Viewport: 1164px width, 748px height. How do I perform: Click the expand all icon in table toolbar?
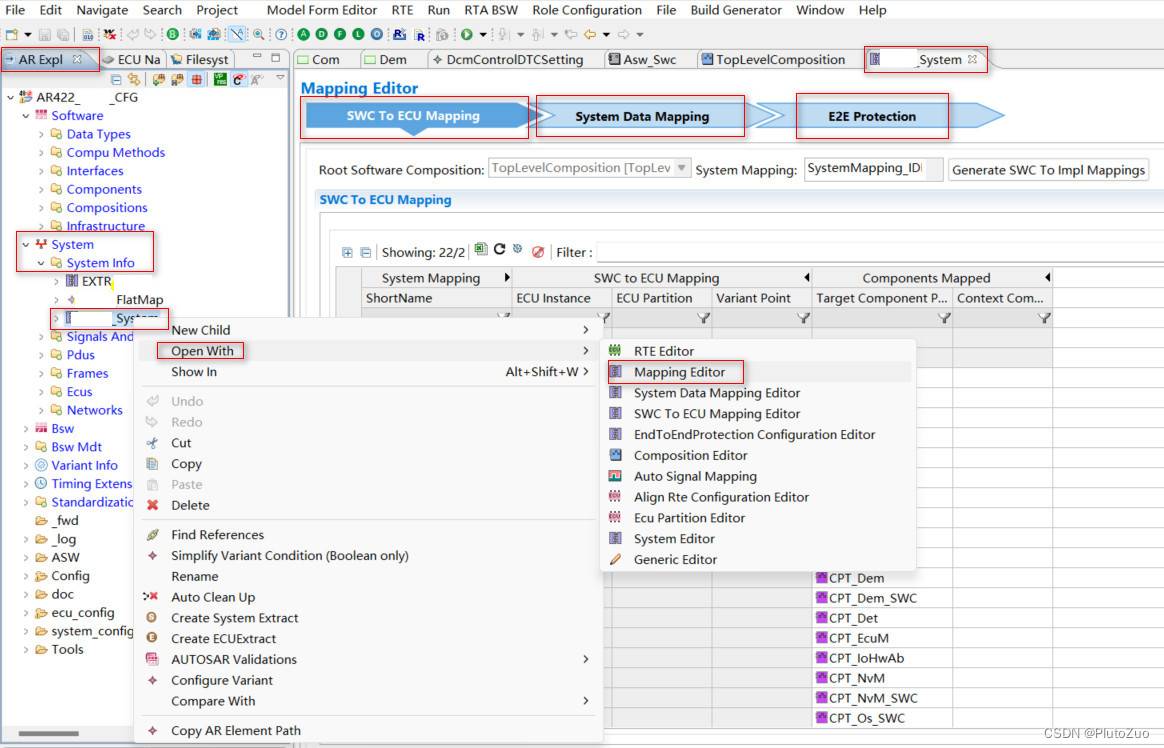coord(347,252)
